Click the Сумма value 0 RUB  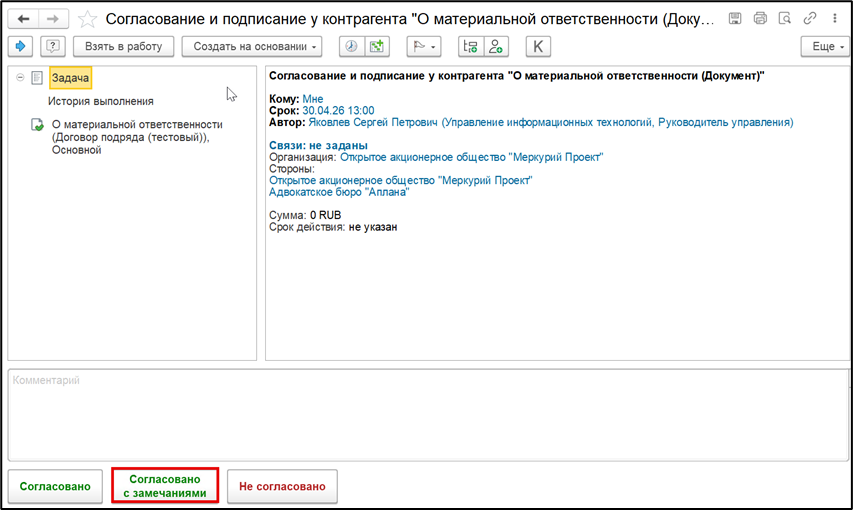325,215
